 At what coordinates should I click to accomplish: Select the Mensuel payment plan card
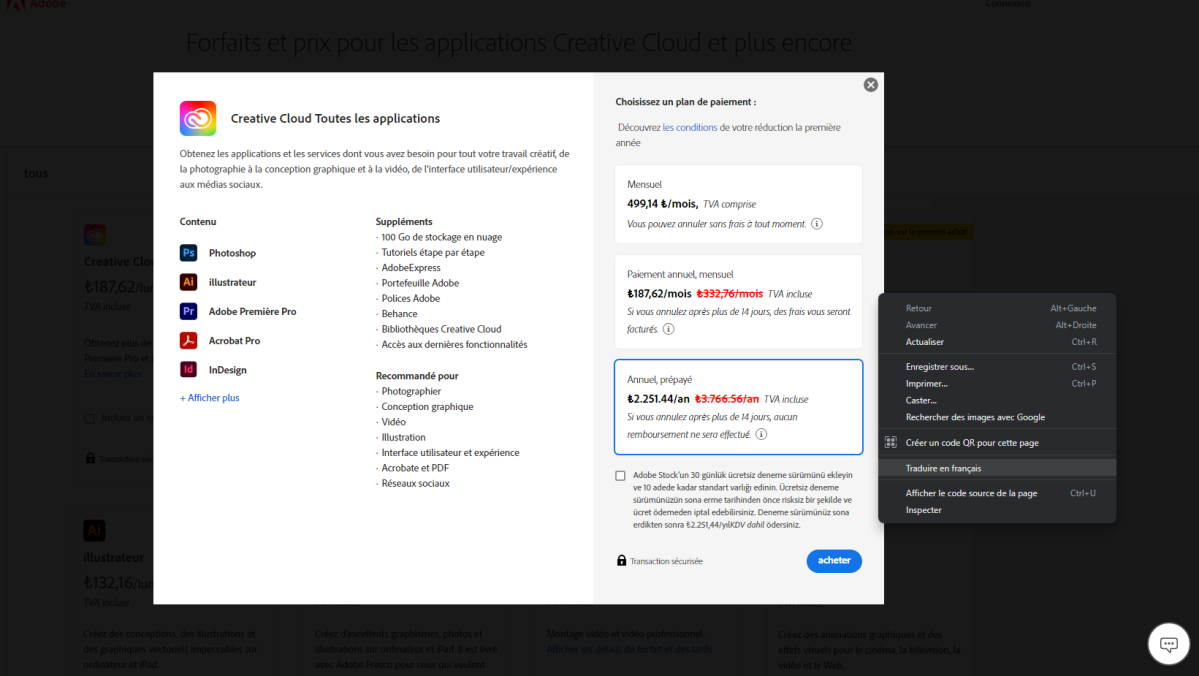738,204
